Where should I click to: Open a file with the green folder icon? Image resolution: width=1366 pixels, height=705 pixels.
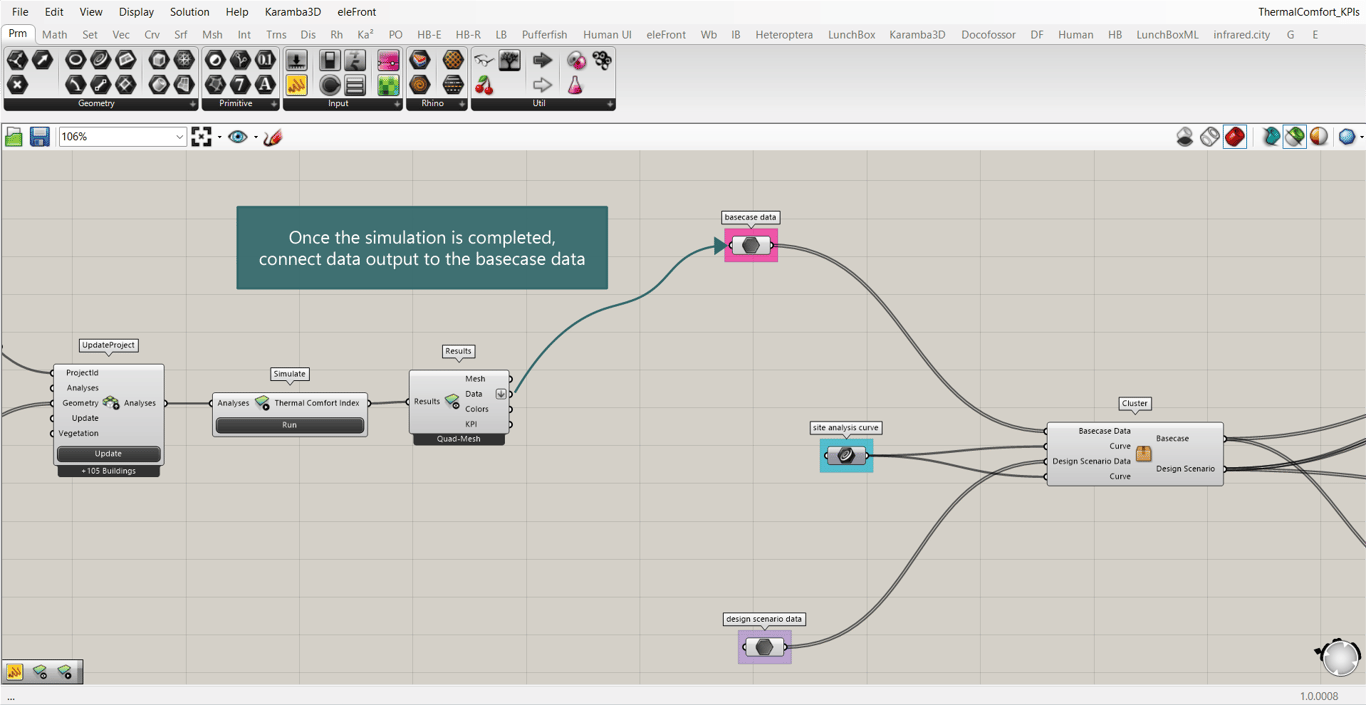[14, 136]
